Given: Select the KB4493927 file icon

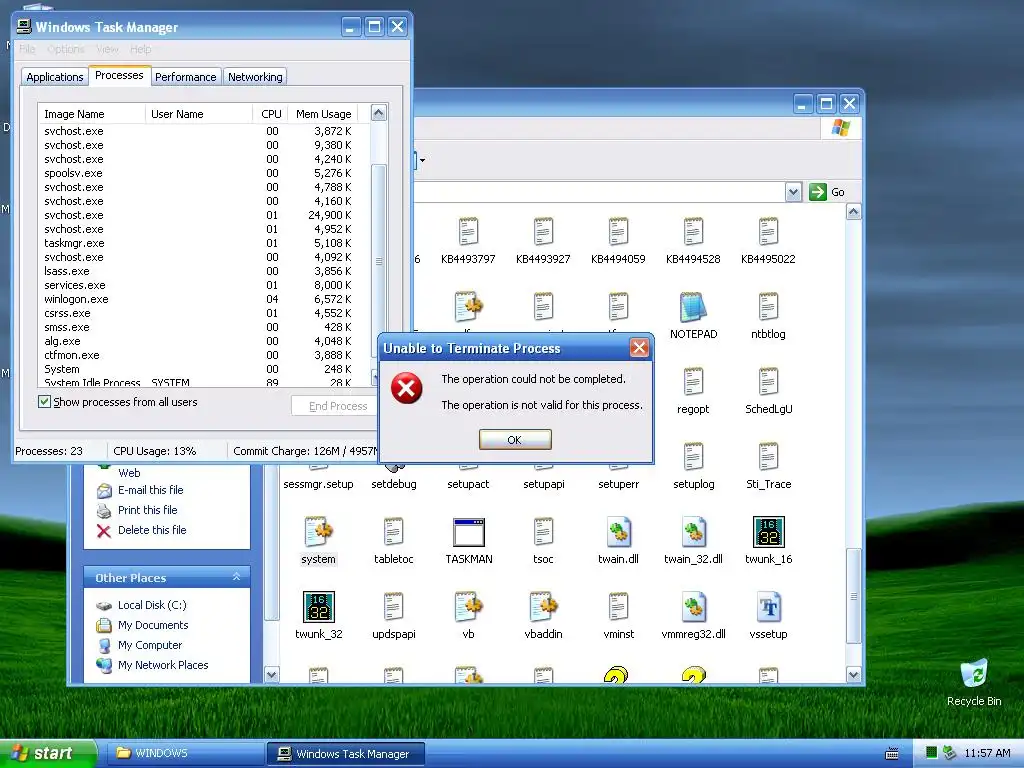Looking at the screenshot, I should point(543,232).
